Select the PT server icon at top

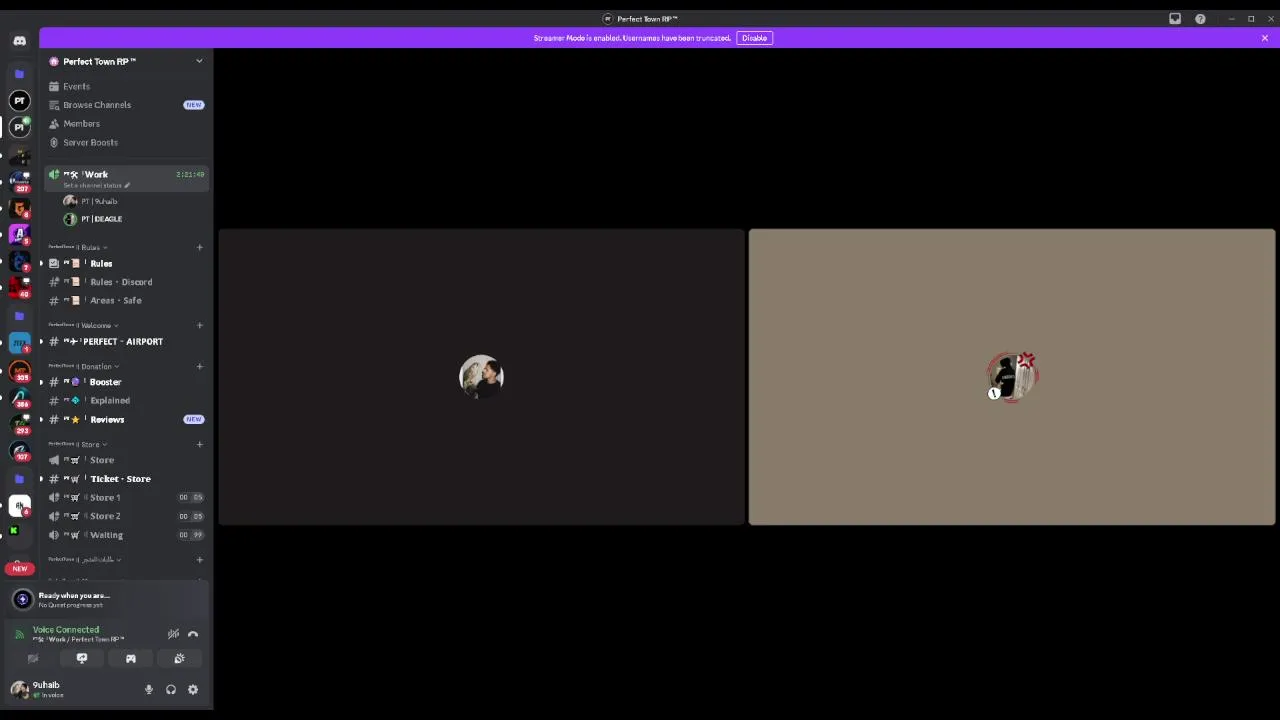[19, 100]
